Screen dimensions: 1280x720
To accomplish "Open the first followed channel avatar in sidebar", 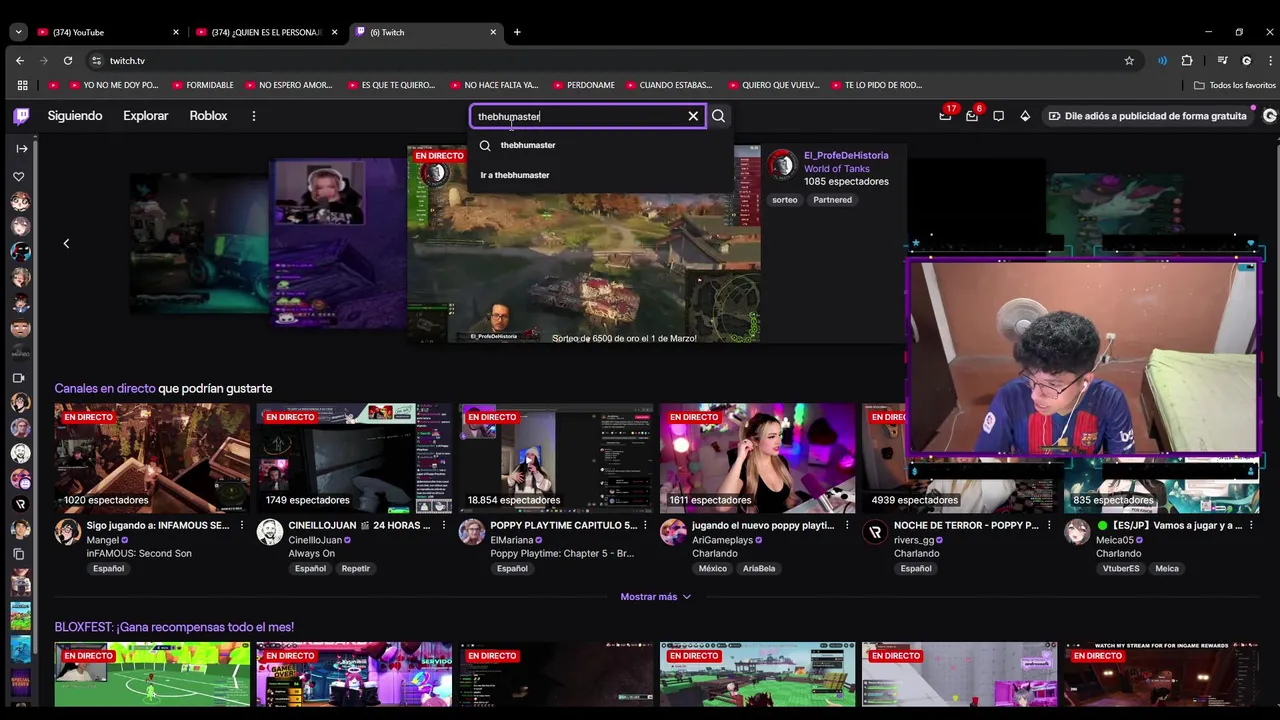I will (20, 202).
